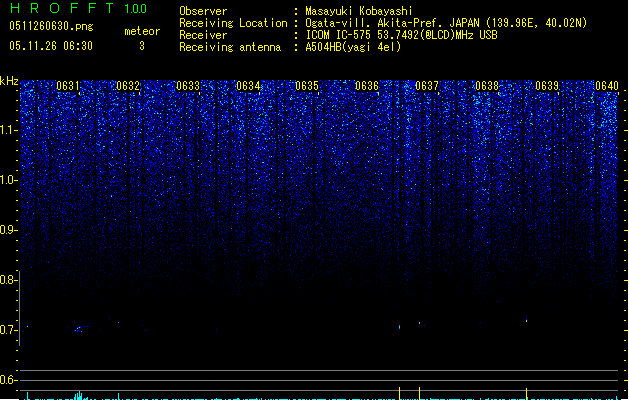Click the 0637 time marker
Image resolution: width=629 pixels, height=400 pixels.
(427, 86)
